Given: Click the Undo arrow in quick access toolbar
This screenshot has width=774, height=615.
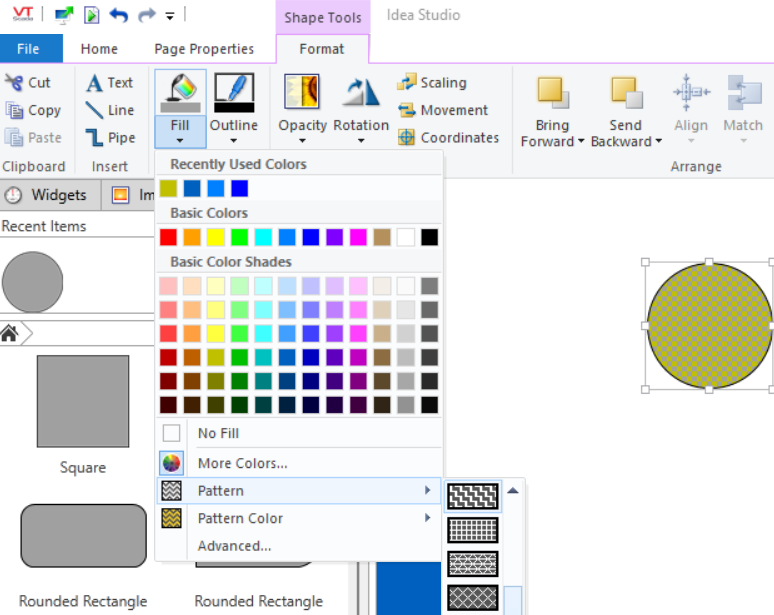Looking at the screenshot, I should coord(119,15).
